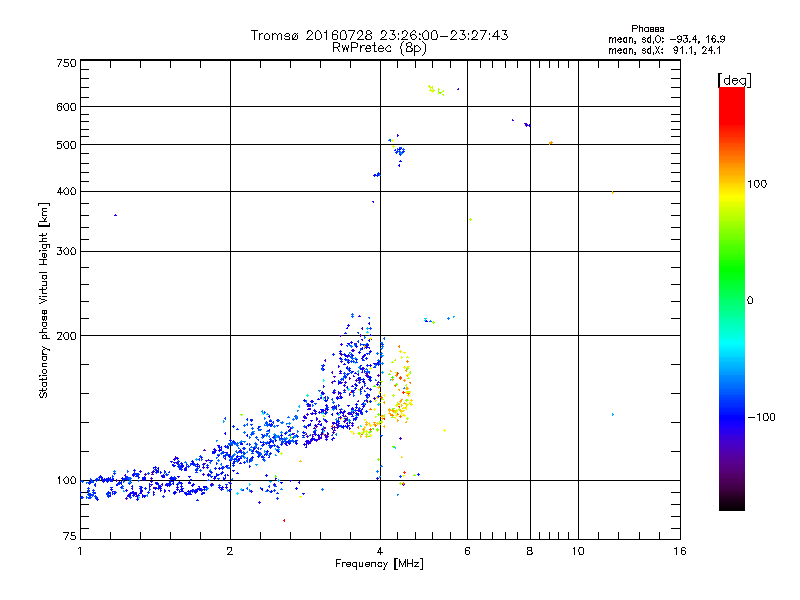Click the lone cyan point near 12 MHz

(613, 415)
